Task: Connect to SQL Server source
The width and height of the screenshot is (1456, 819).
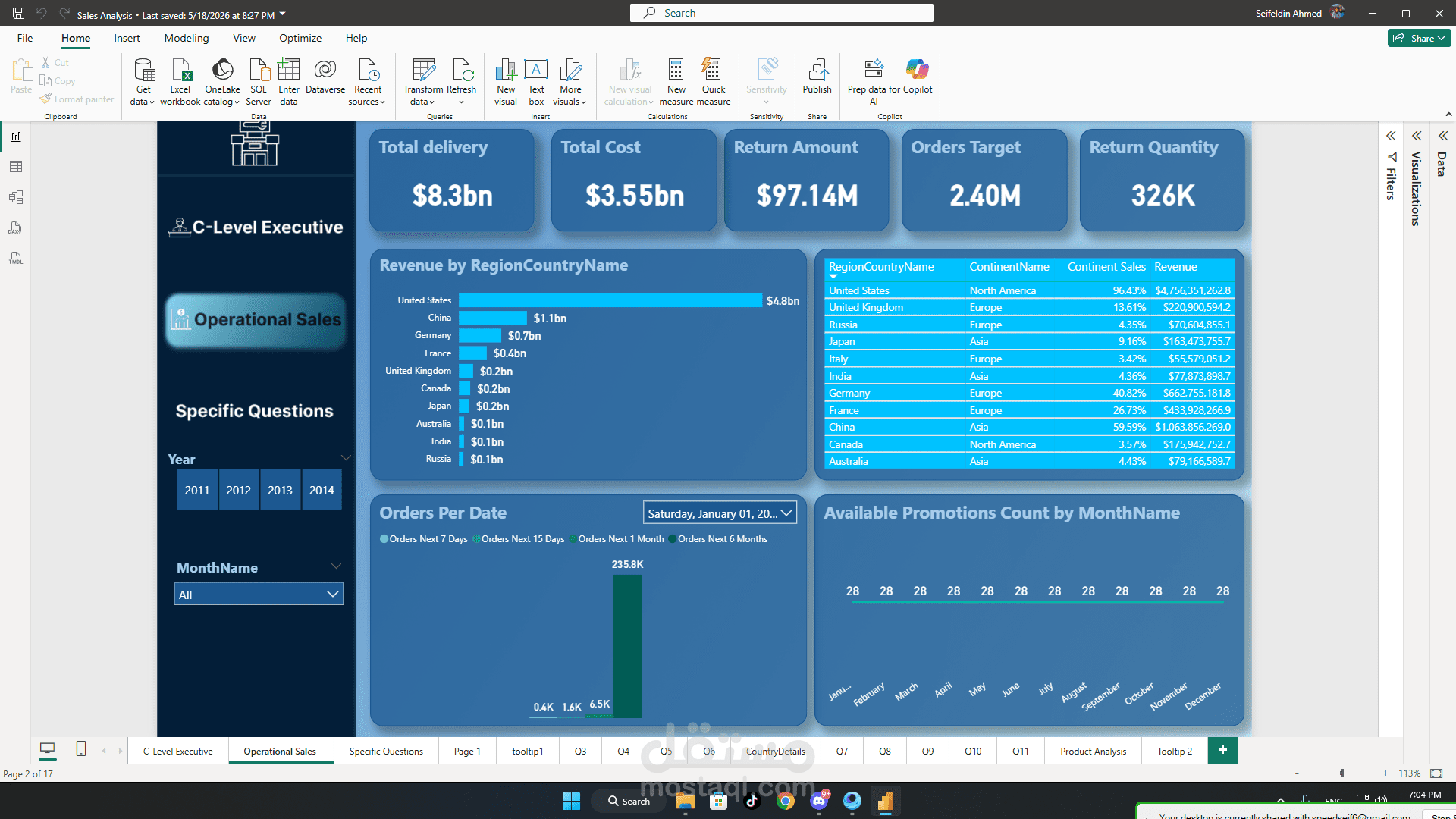Action: tap(259, 82)
